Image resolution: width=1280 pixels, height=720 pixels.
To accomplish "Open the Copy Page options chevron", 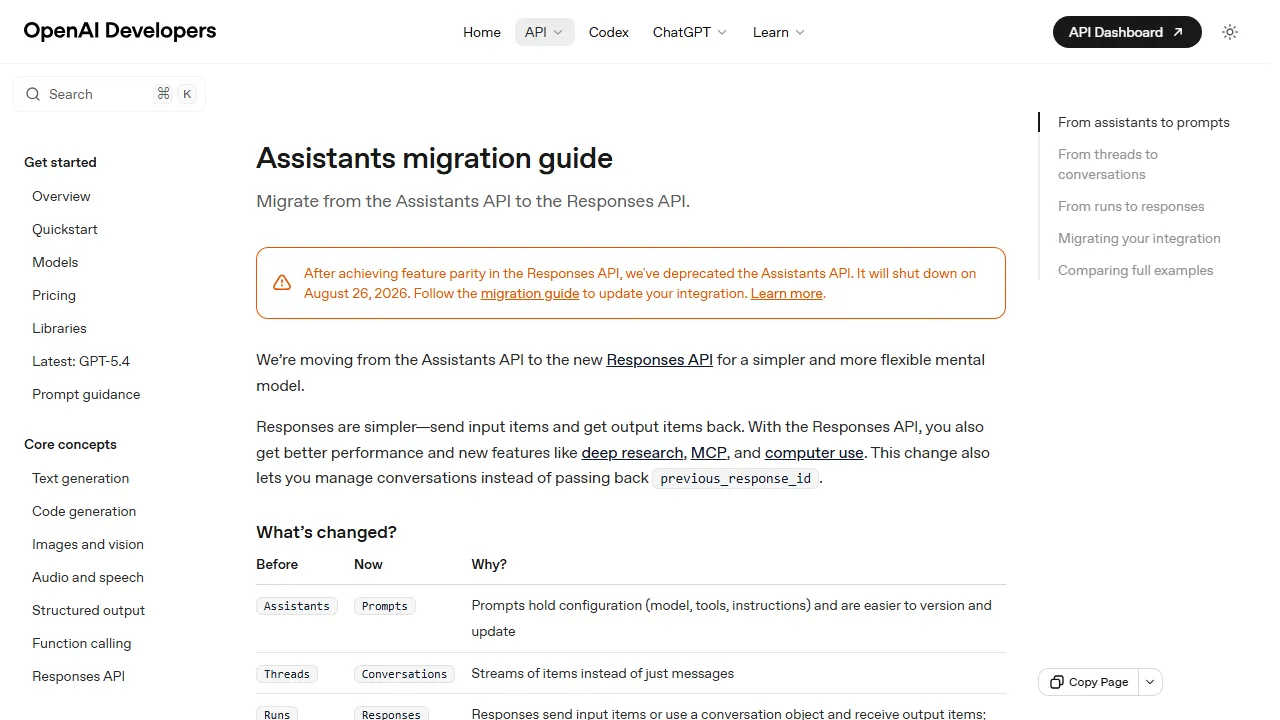I will pyautogui.click(x=1149, y=681).
